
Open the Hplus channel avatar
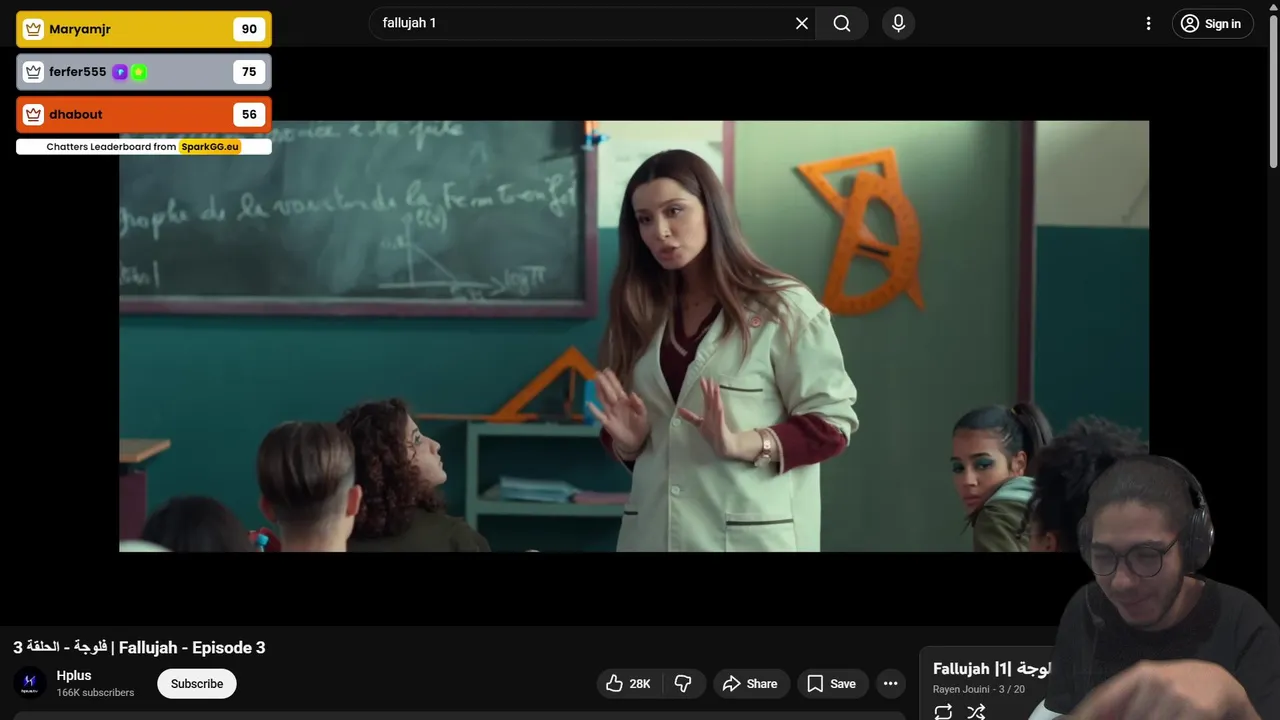(x=30, y=684)
